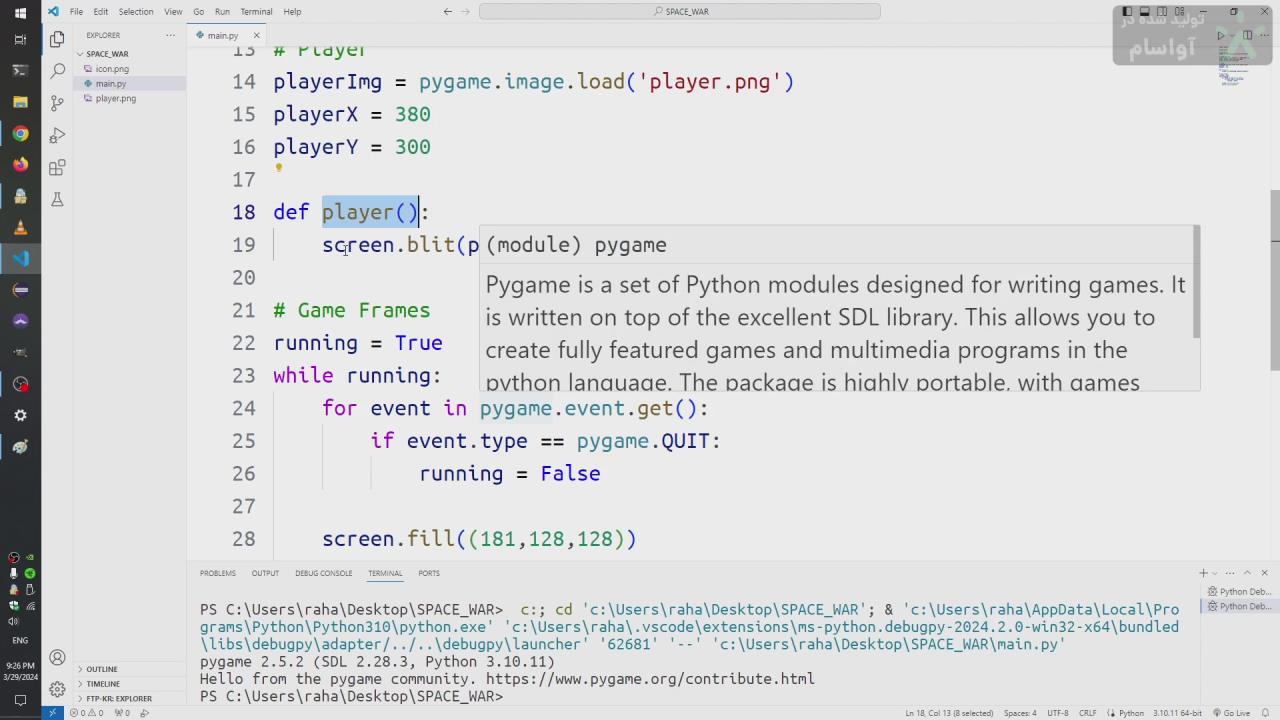Open the Extensions view

pos(57,167)
